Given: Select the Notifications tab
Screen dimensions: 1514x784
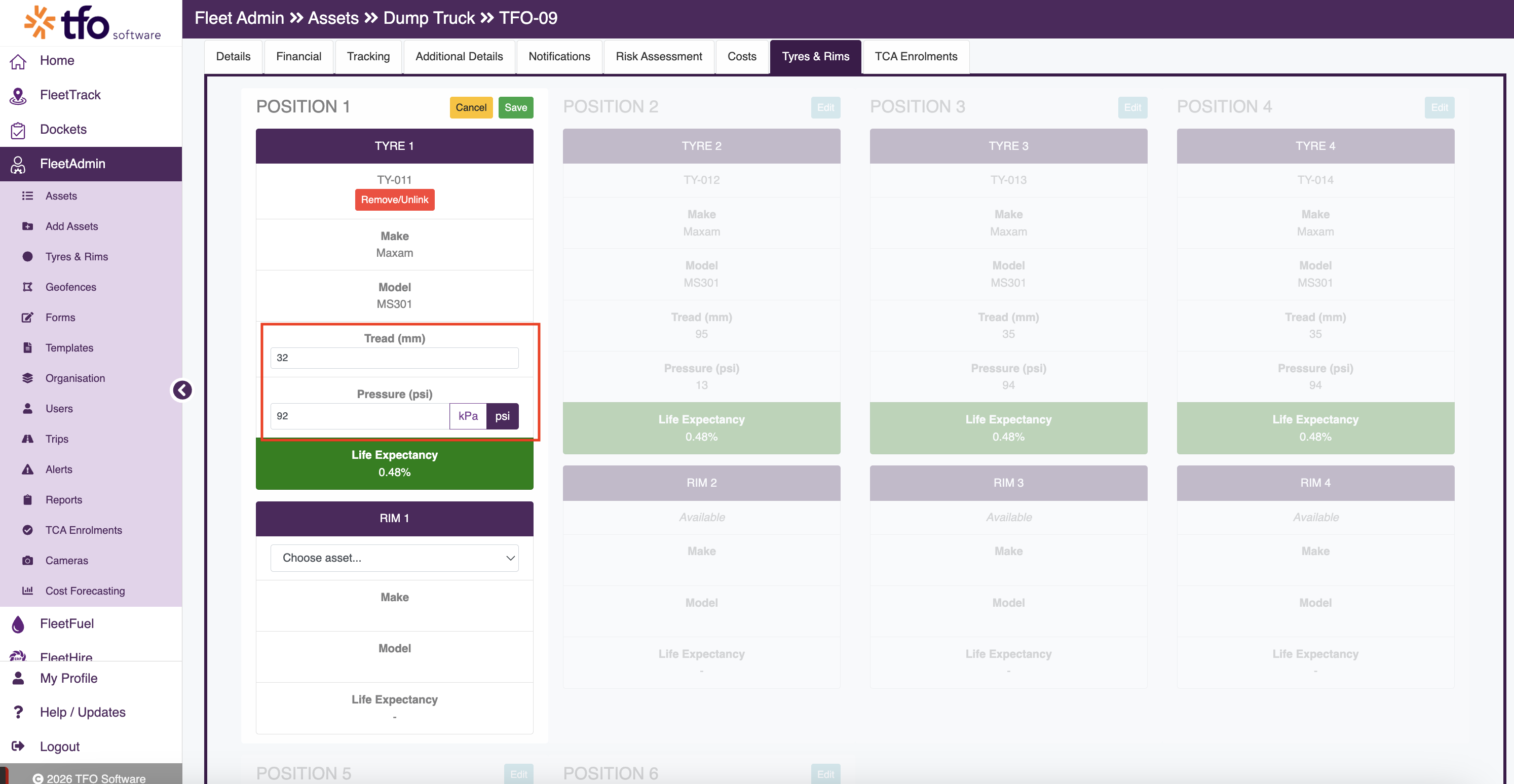Looking at the screenshot, I should (559, 57).
